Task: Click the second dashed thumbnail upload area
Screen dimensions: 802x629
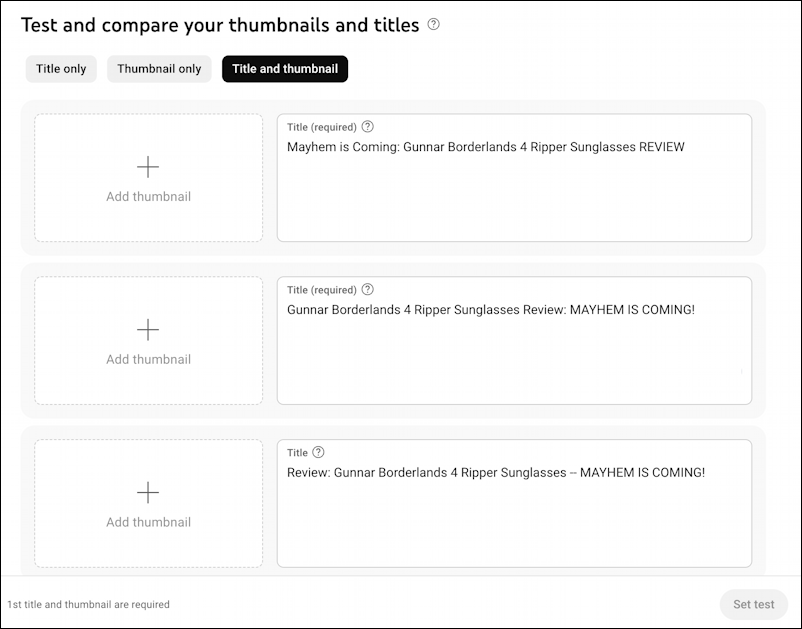Action: [148, 341]
